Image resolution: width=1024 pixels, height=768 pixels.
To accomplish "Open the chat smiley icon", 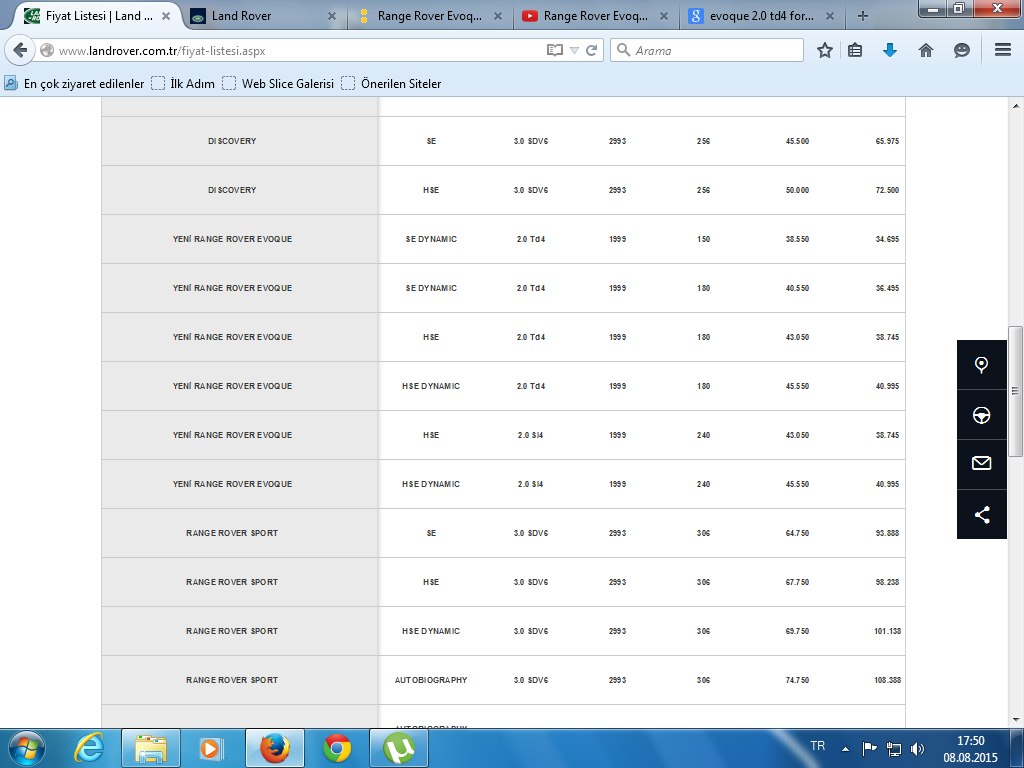I will (961, 50).
